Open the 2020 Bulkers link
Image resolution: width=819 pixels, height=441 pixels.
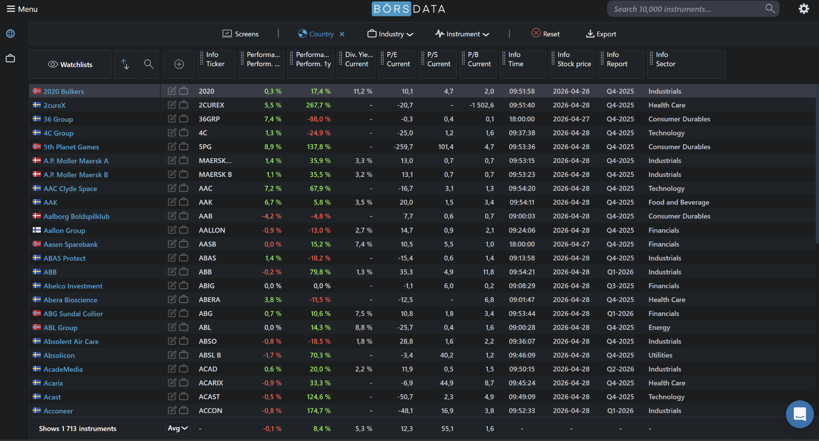(64, 91)
